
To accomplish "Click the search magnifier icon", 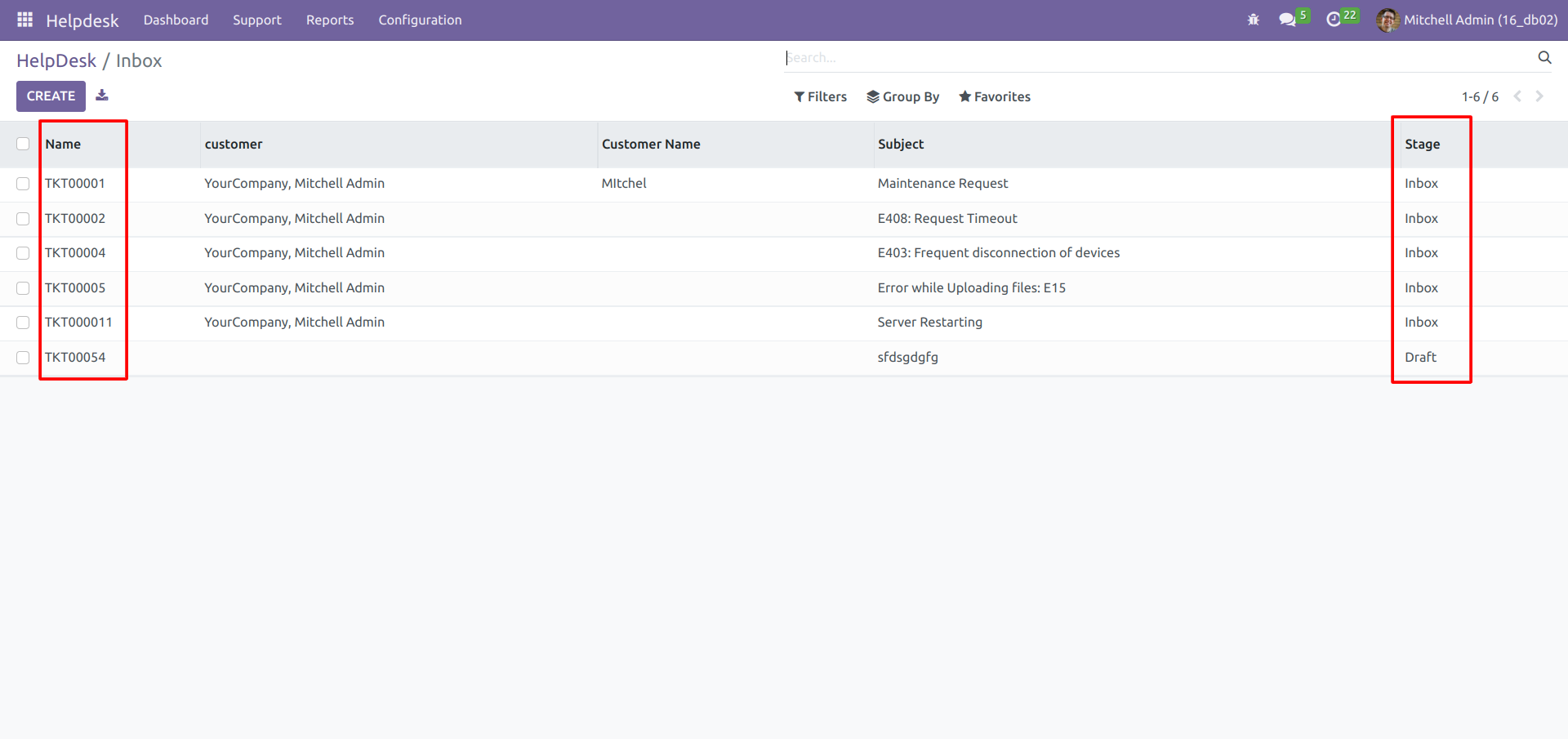I will 1544,57.
